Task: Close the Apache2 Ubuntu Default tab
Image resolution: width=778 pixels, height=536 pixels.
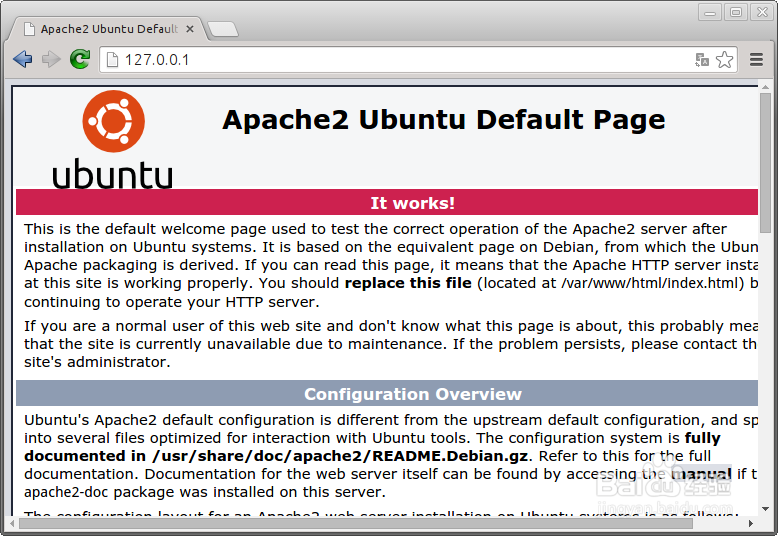Action: pyautogui.click(x=190, y=29)
